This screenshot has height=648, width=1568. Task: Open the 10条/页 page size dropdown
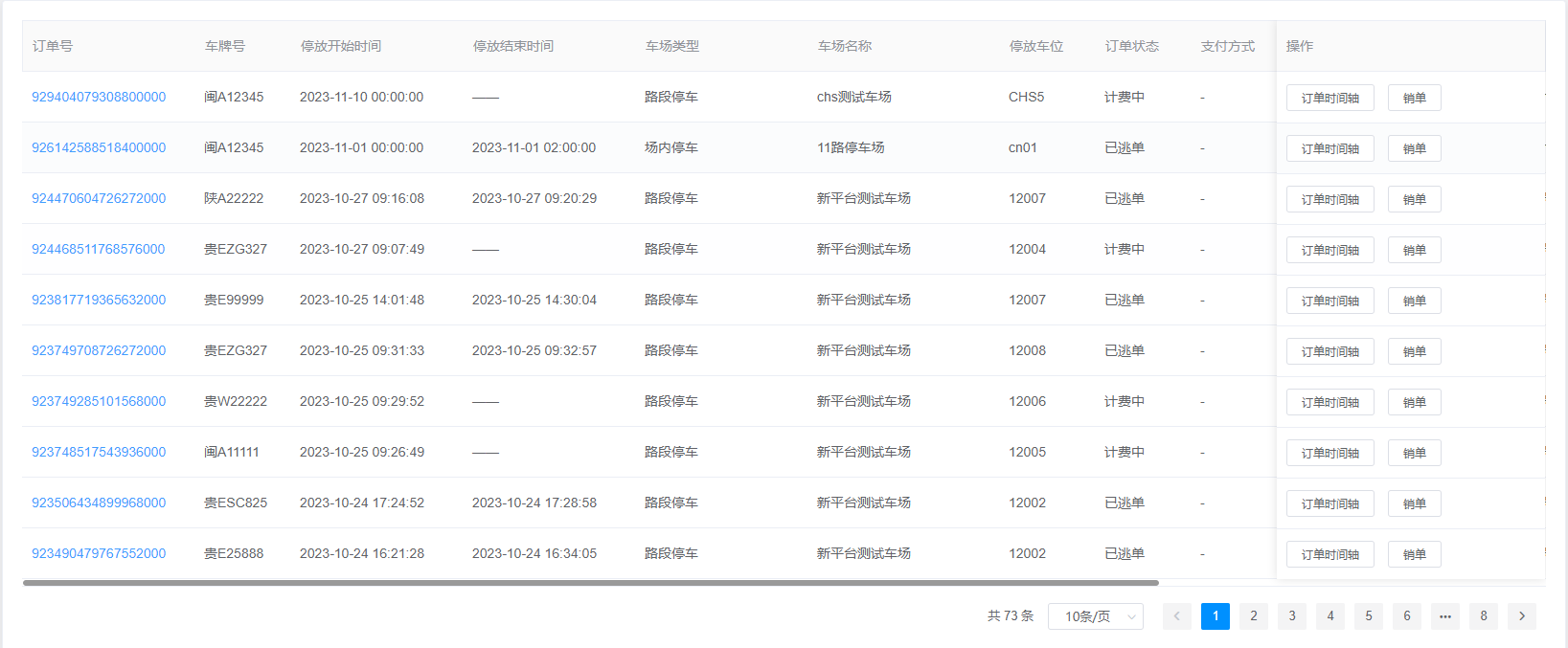coord(1096,616)
